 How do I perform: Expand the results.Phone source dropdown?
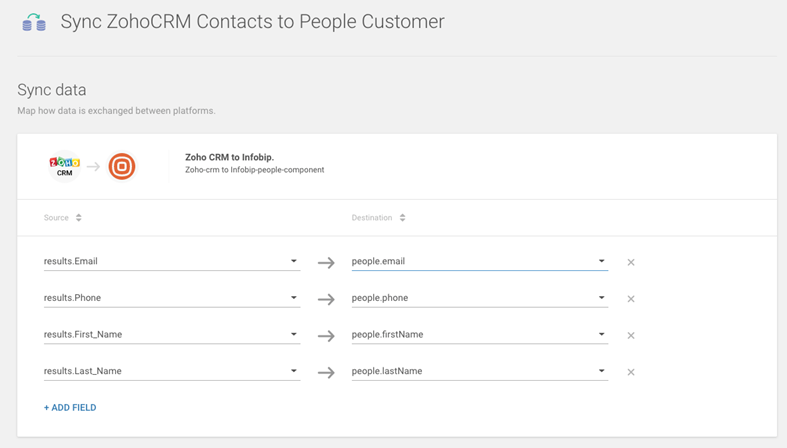(x=293, y=298)
